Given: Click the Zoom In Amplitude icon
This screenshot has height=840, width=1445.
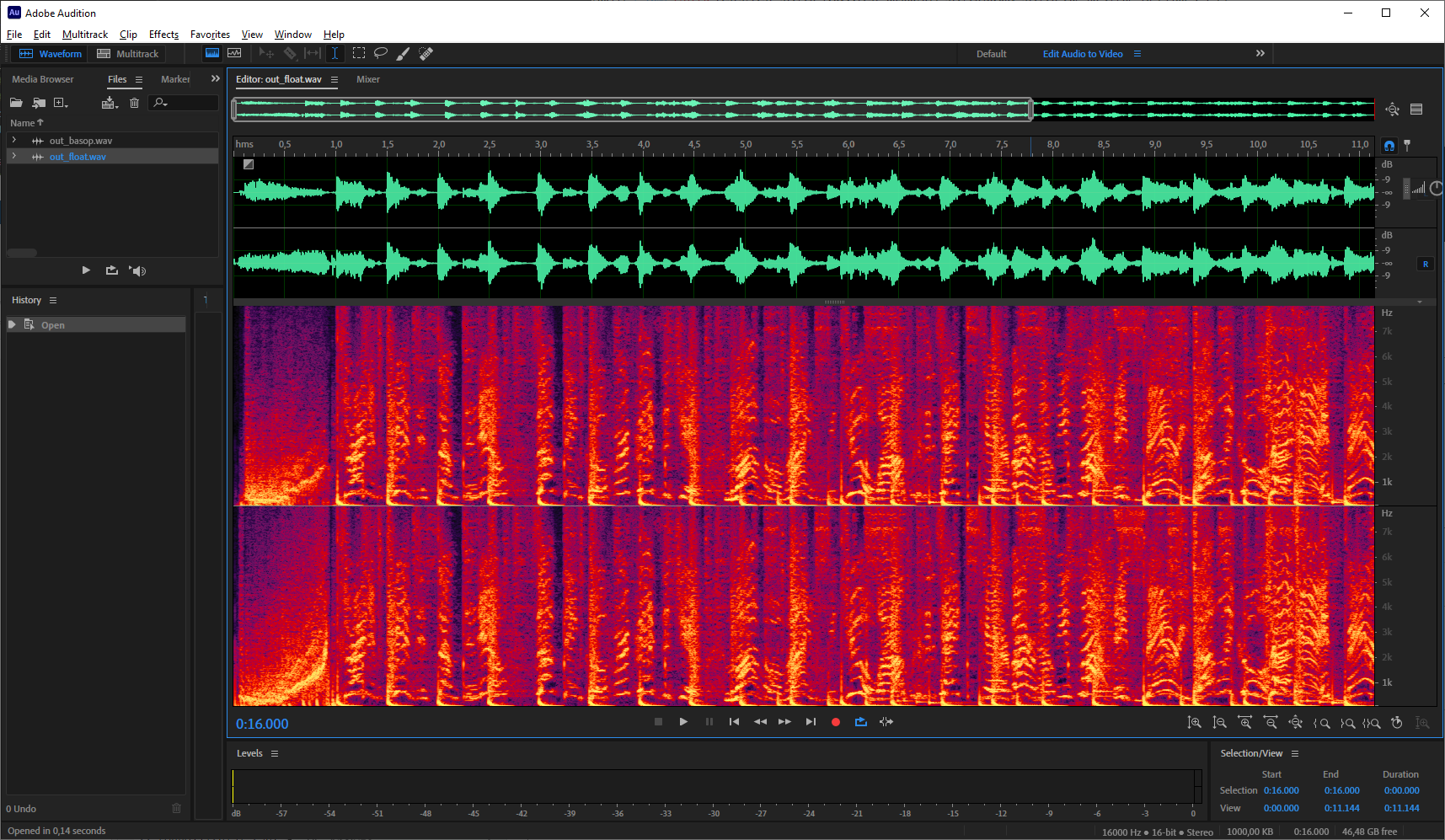Looking at the screenshot, I should (1195, 723).
